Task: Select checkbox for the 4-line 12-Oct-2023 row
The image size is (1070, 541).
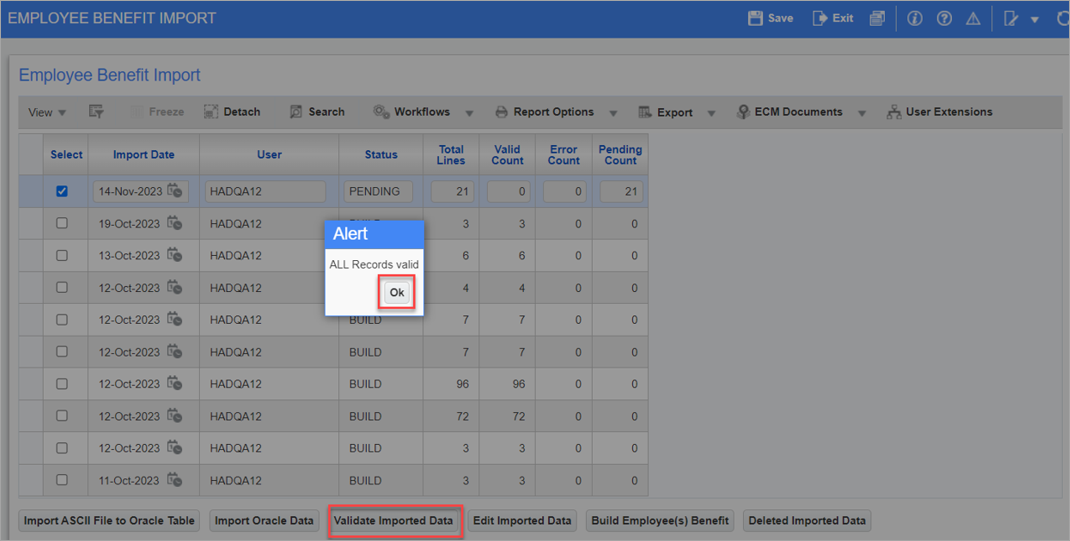Action: (61, 287)
